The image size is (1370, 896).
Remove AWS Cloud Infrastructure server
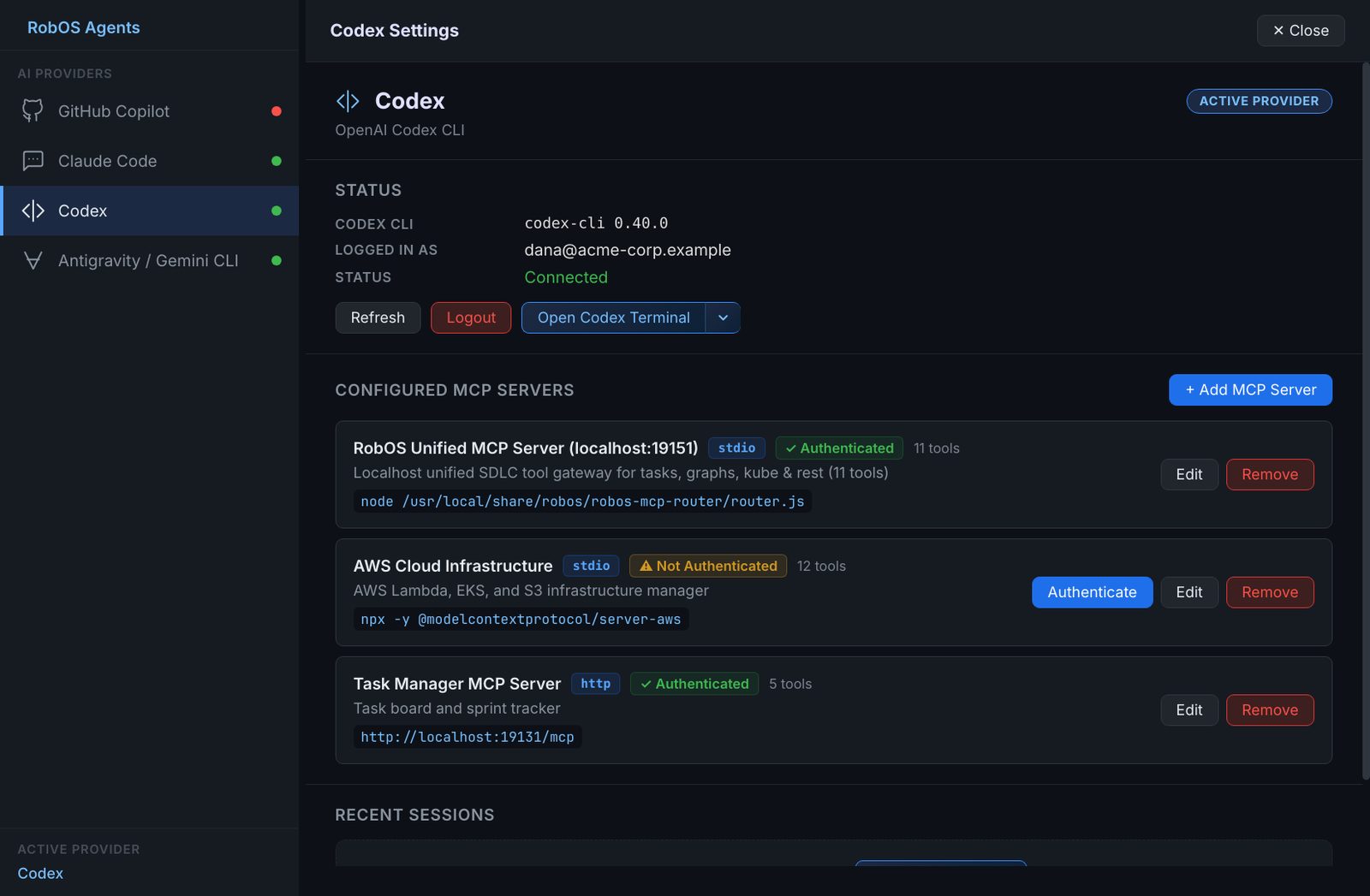1270,592
